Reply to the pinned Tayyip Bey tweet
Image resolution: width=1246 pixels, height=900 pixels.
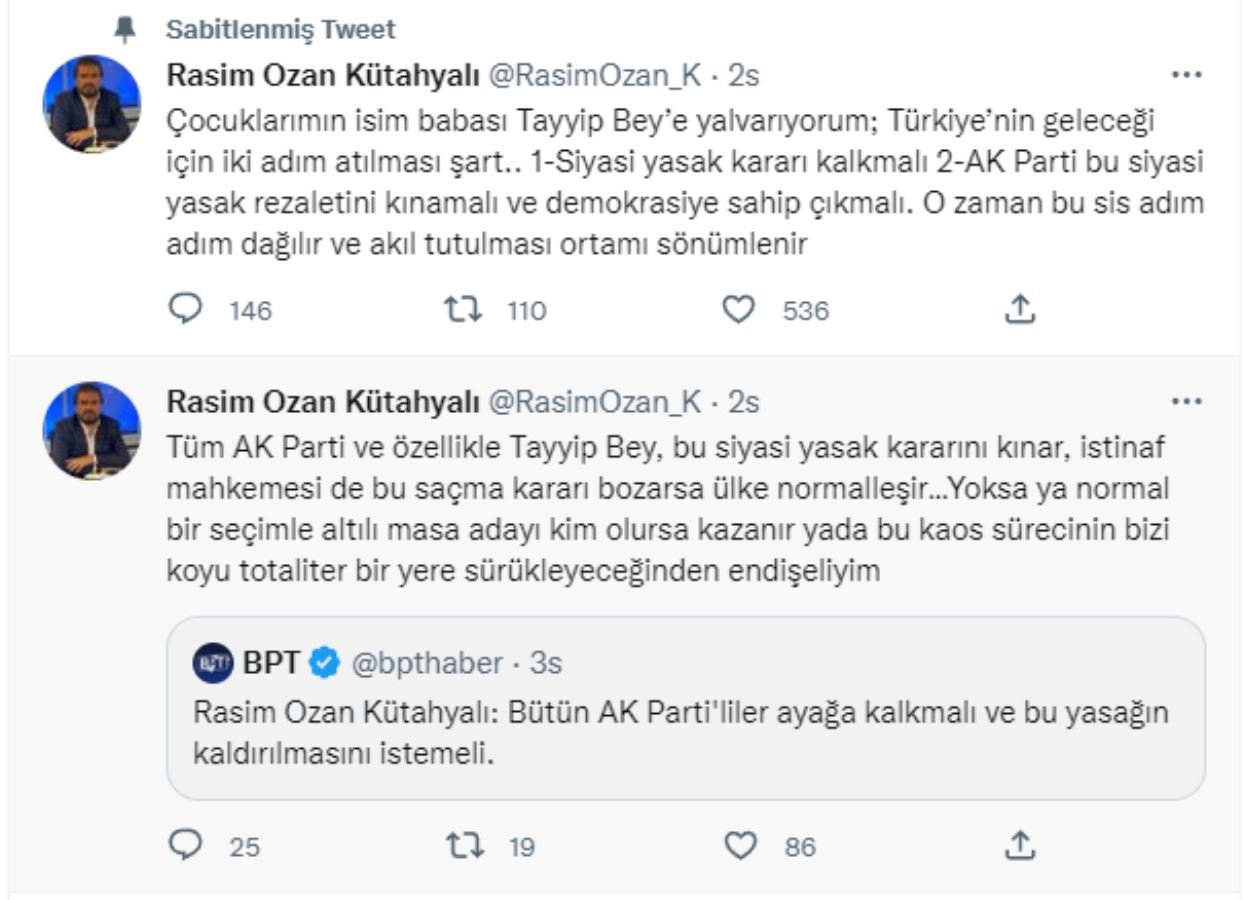coord(185,311)
